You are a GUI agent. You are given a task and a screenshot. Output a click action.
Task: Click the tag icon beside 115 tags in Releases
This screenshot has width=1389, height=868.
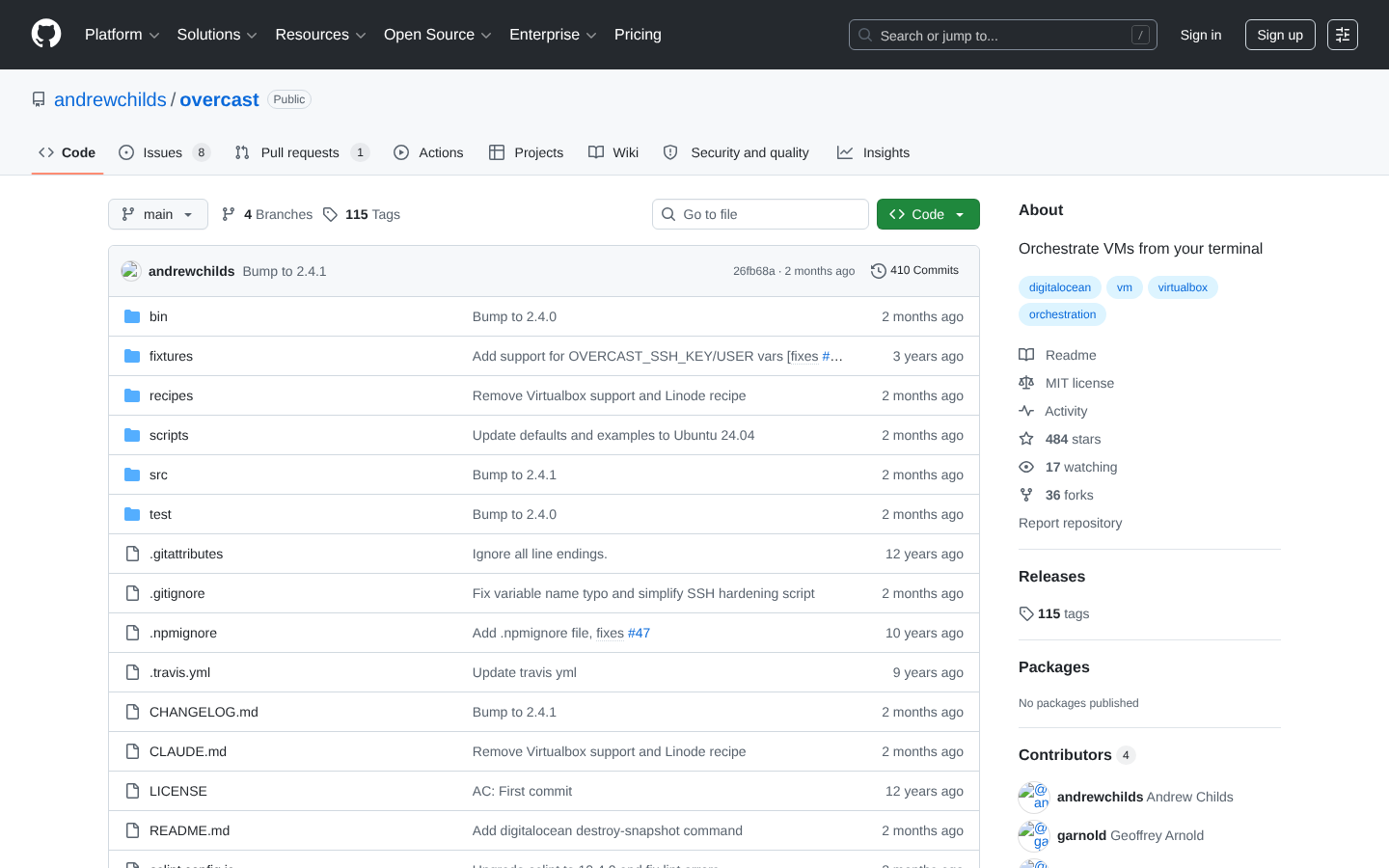[1026, 613]
